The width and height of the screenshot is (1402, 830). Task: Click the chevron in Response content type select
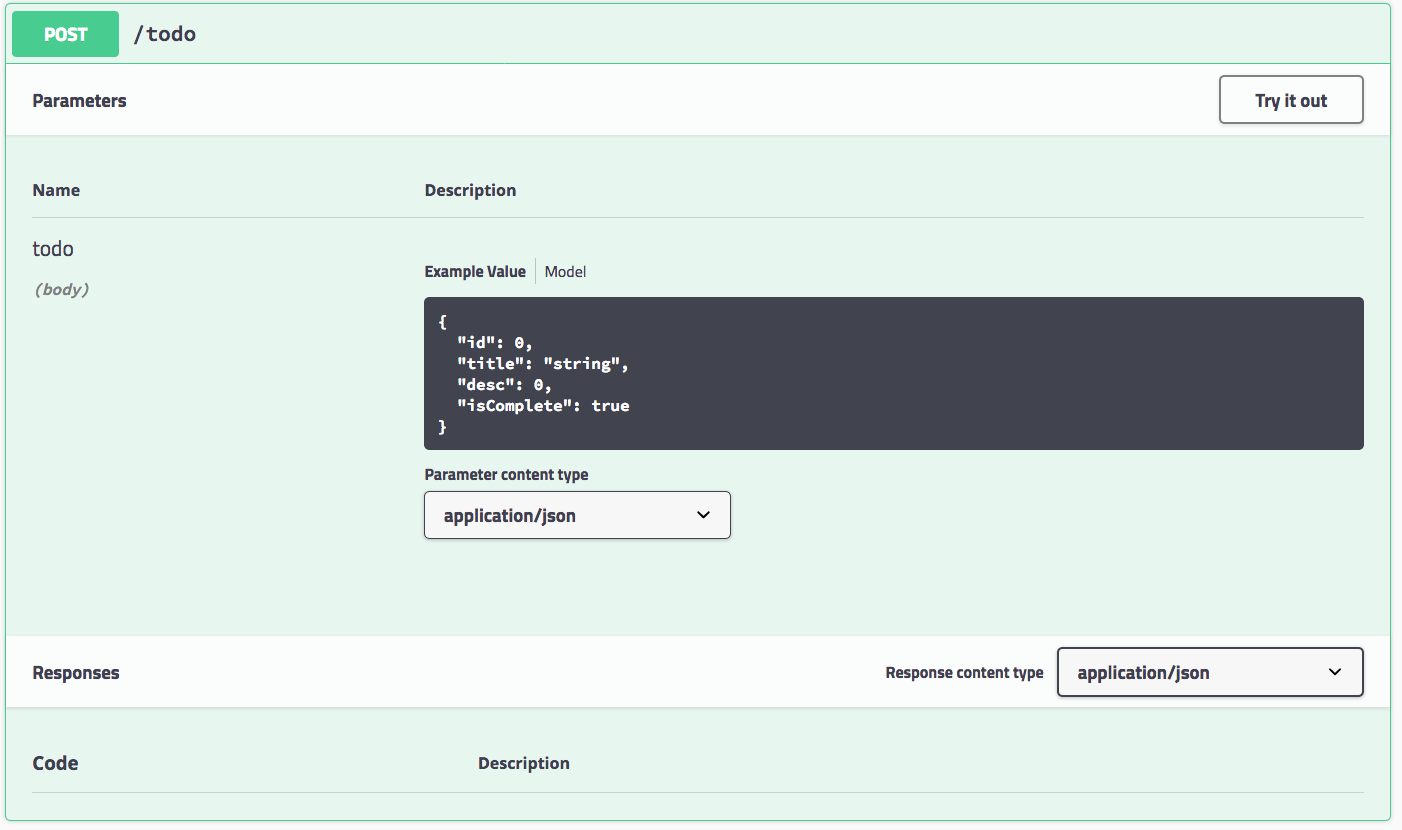1334,672
